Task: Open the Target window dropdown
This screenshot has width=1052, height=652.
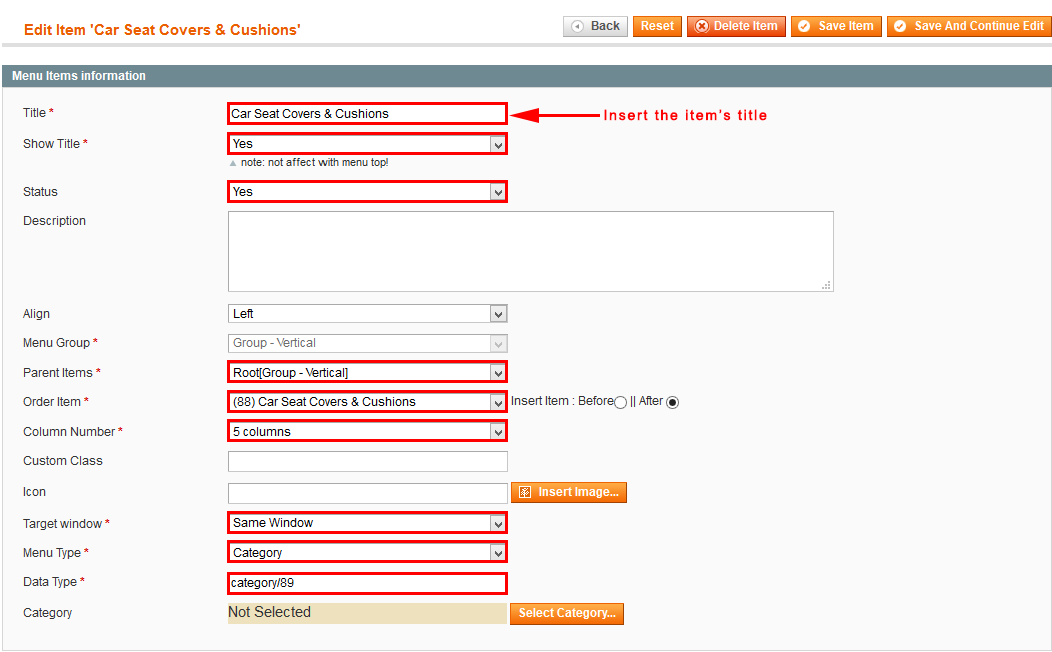Action: click(x=368, y=523)
